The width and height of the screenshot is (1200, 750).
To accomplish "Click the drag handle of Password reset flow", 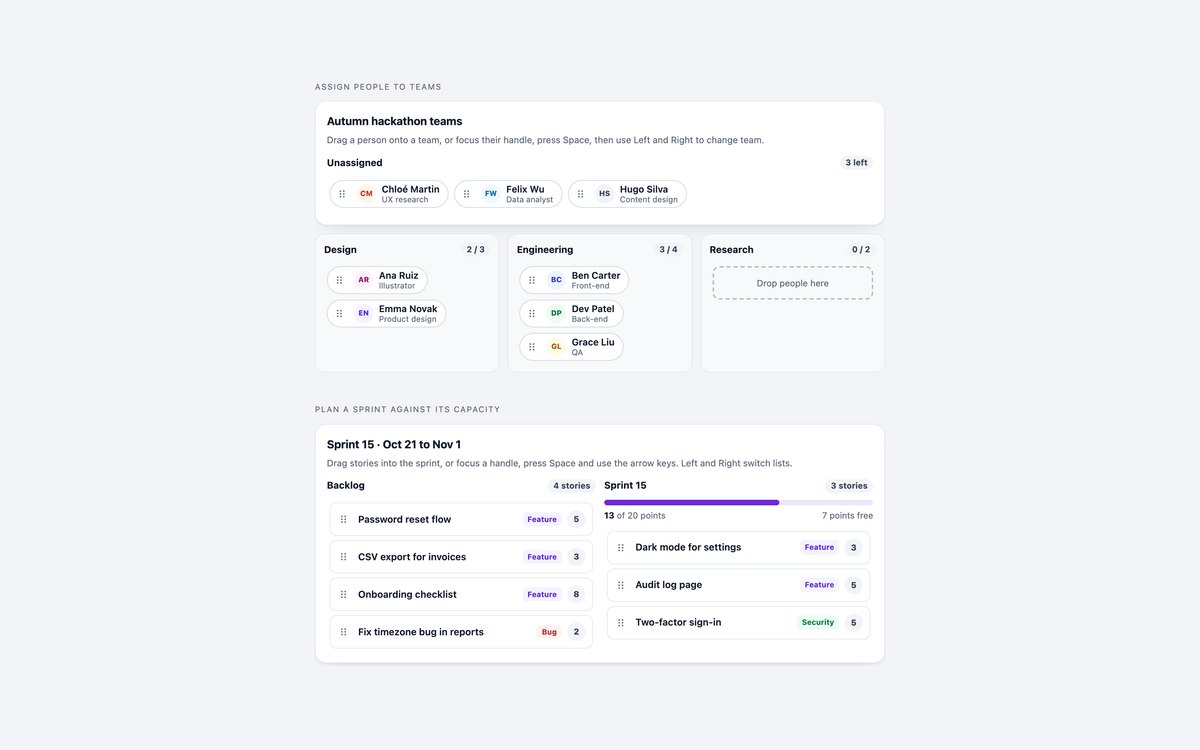I will [343, 519].
